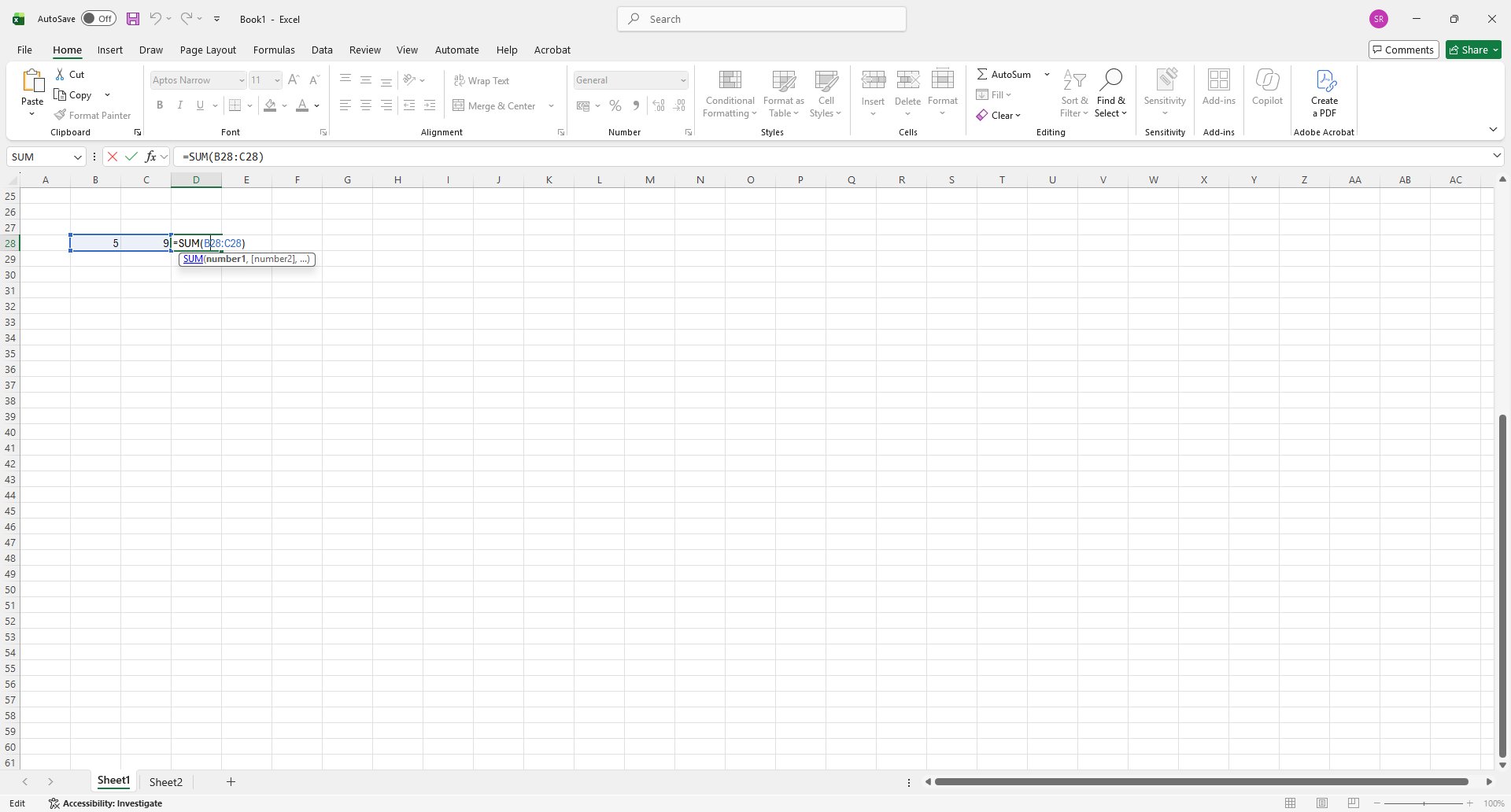
Task: Click the Save icon in title bar
Action: coord(133,19)
